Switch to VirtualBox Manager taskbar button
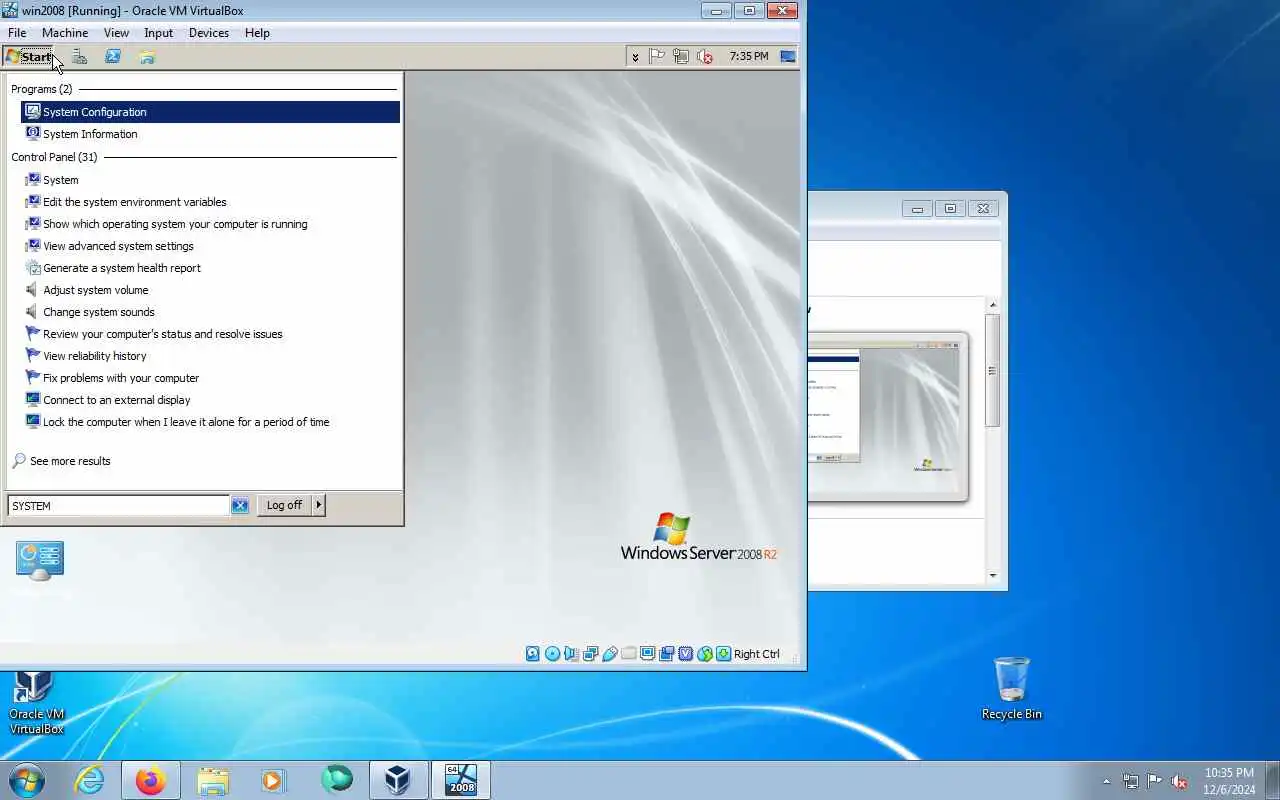Image resolution: width=1280 pixels, height=800 pixels. click(398, 780)
